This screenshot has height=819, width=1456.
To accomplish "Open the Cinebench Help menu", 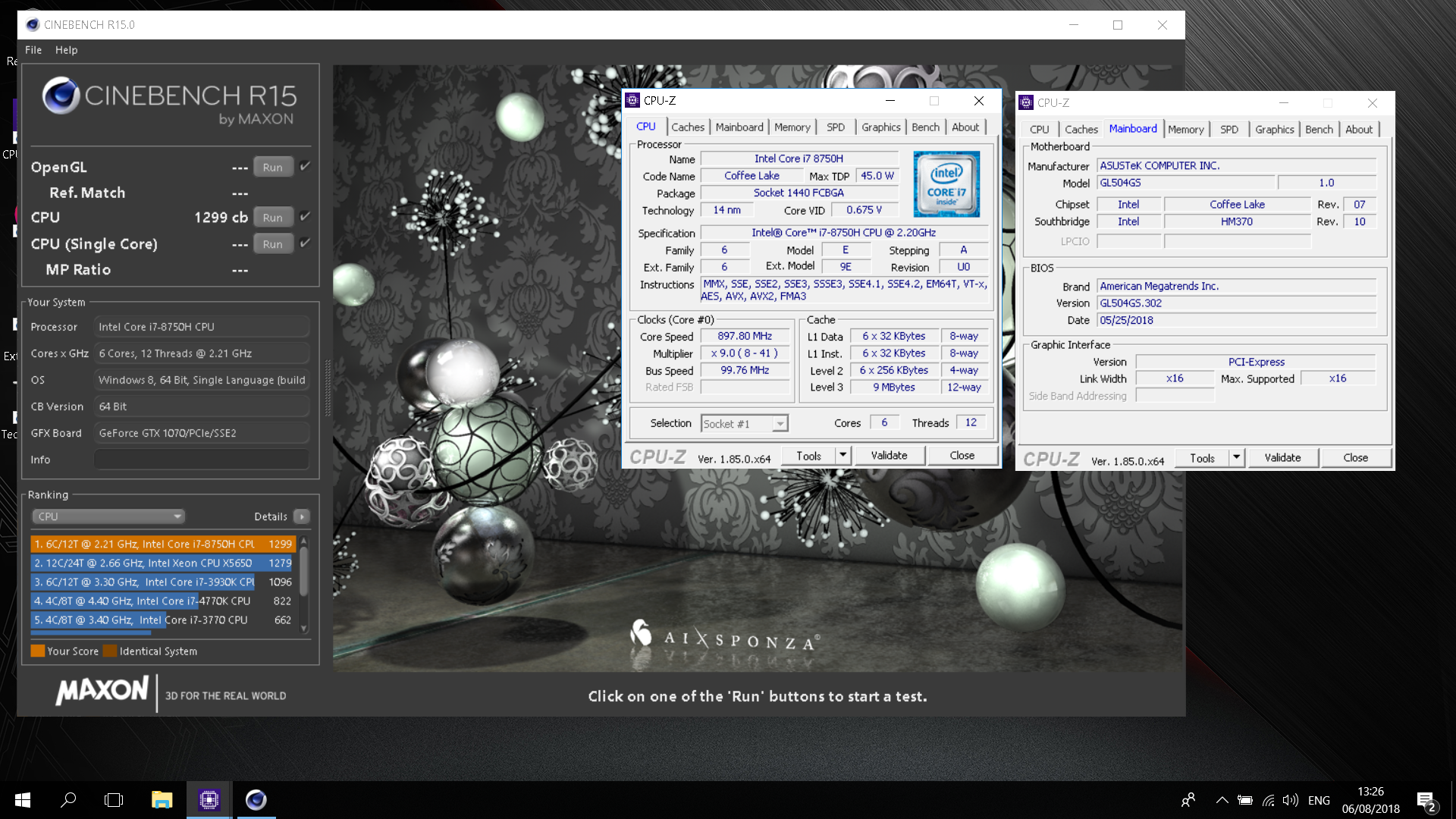I will [66, 50].
